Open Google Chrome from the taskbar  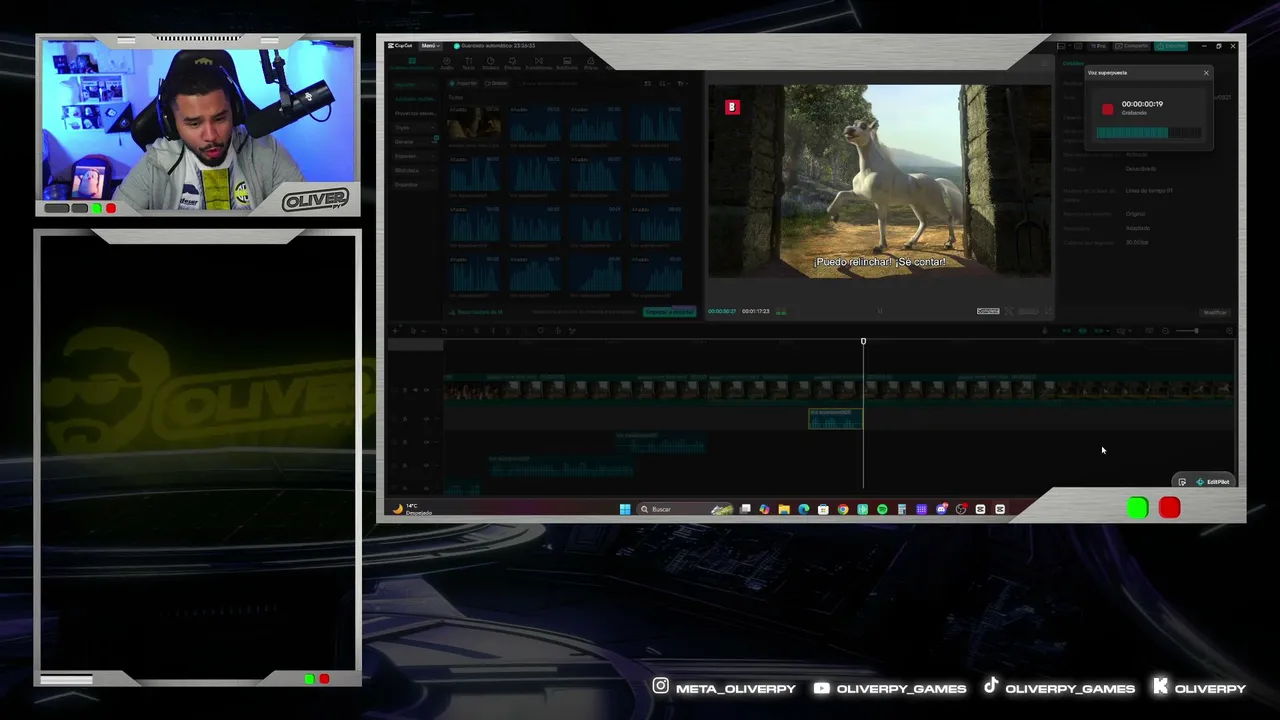[x=843, y=509]
